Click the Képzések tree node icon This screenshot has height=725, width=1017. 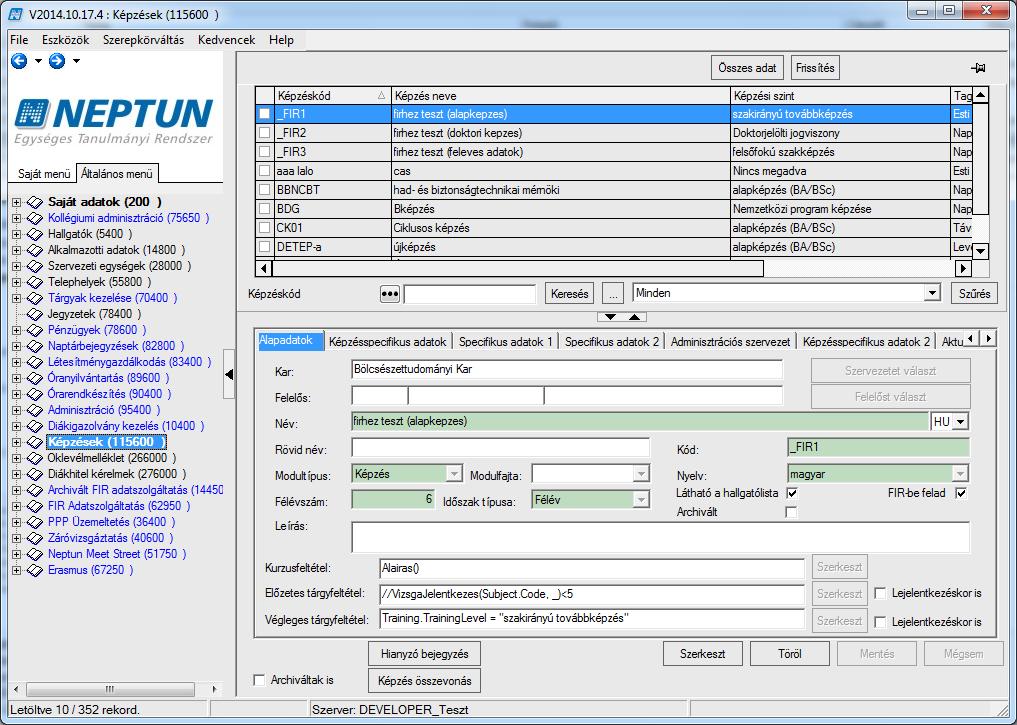point(34,442)
